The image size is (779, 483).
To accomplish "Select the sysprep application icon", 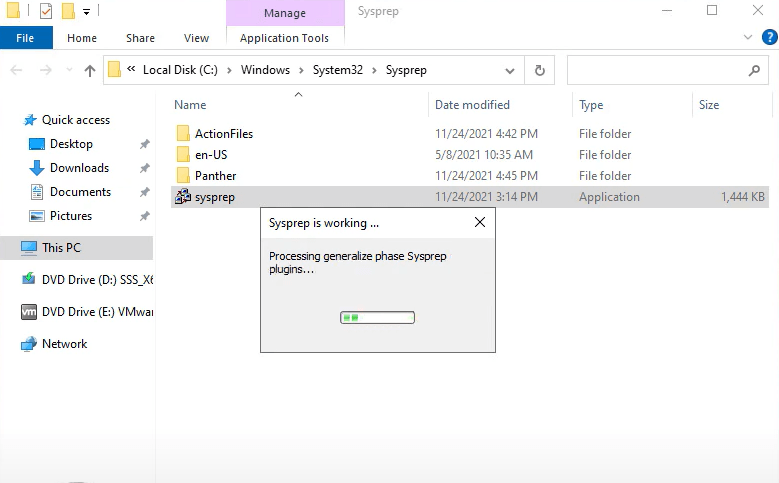I will point(183,197).
